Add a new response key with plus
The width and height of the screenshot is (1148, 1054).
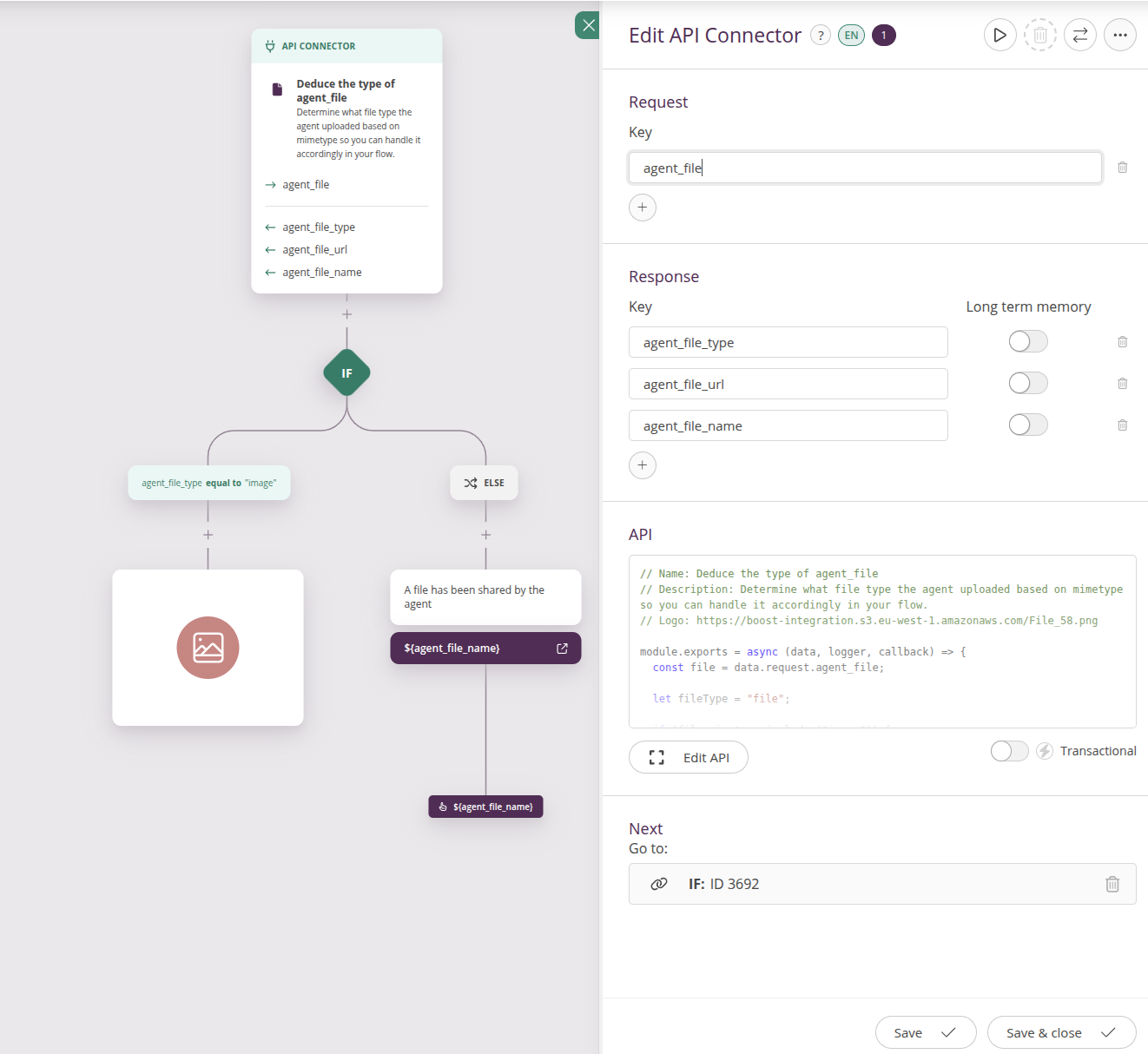tap(642, 465)
